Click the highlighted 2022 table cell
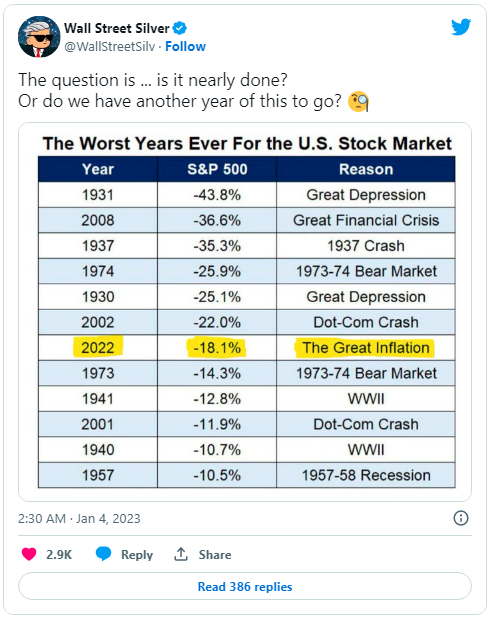The image size is (489, 620). pyautogui.click(x=98, y=348)
